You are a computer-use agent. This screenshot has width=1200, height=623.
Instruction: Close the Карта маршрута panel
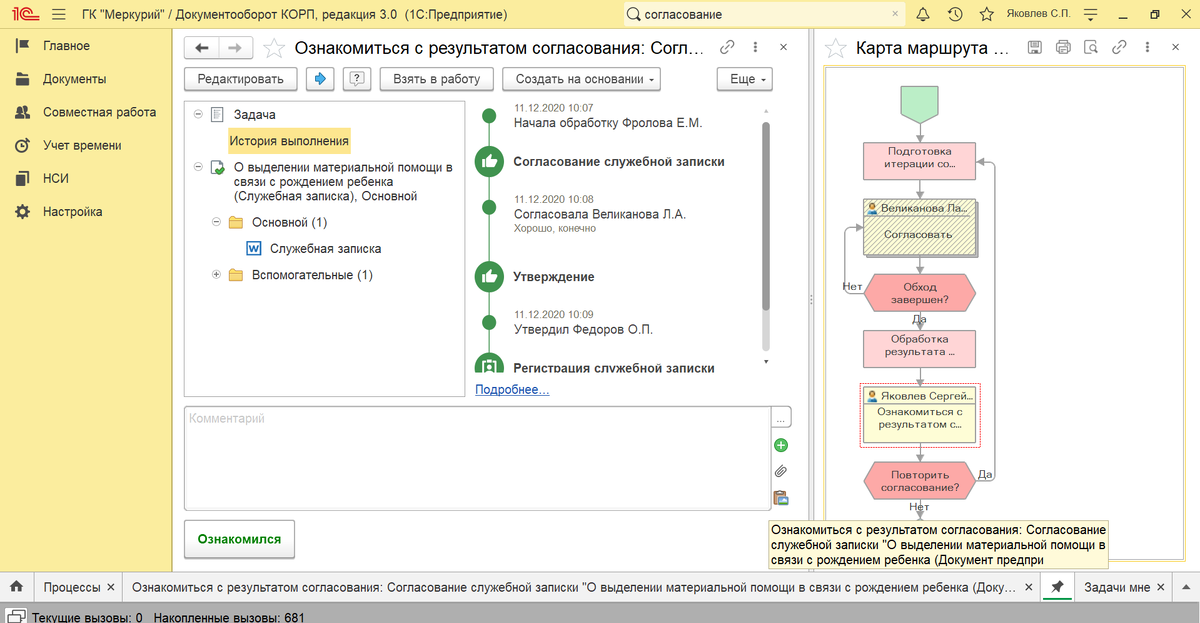[1175, 47]
